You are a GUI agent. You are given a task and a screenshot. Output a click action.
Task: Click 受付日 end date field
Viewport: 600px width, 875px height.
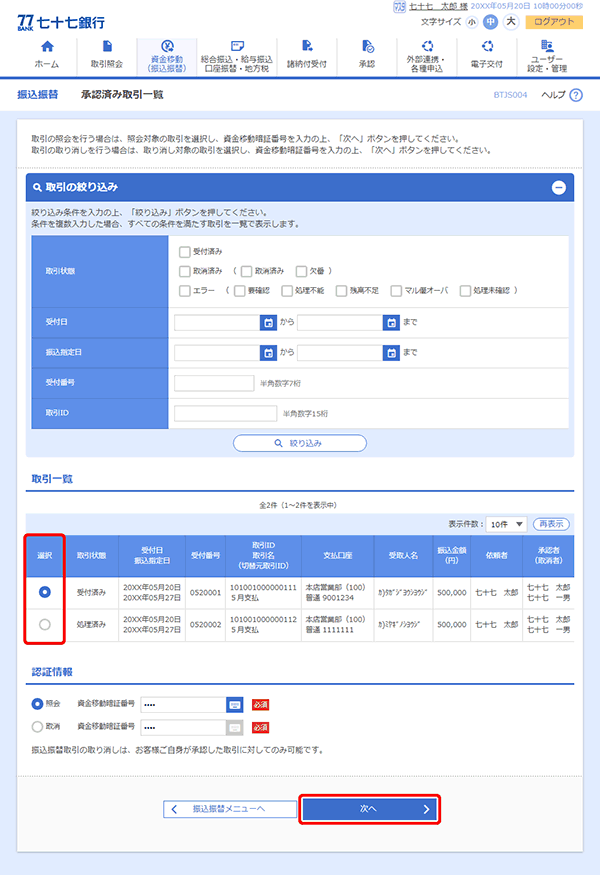[x=340, y=322]
